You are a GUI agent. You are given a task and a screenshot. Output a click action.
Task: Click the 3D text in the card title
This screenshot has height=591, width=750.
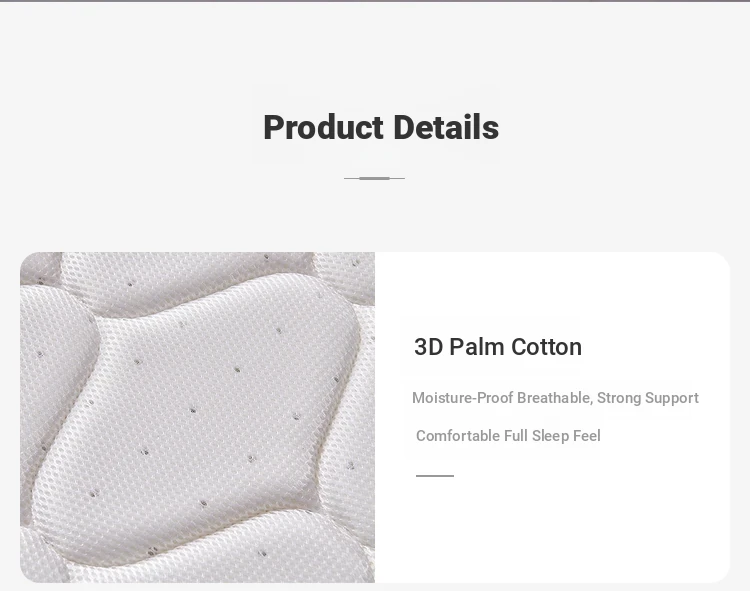(429, 347)
